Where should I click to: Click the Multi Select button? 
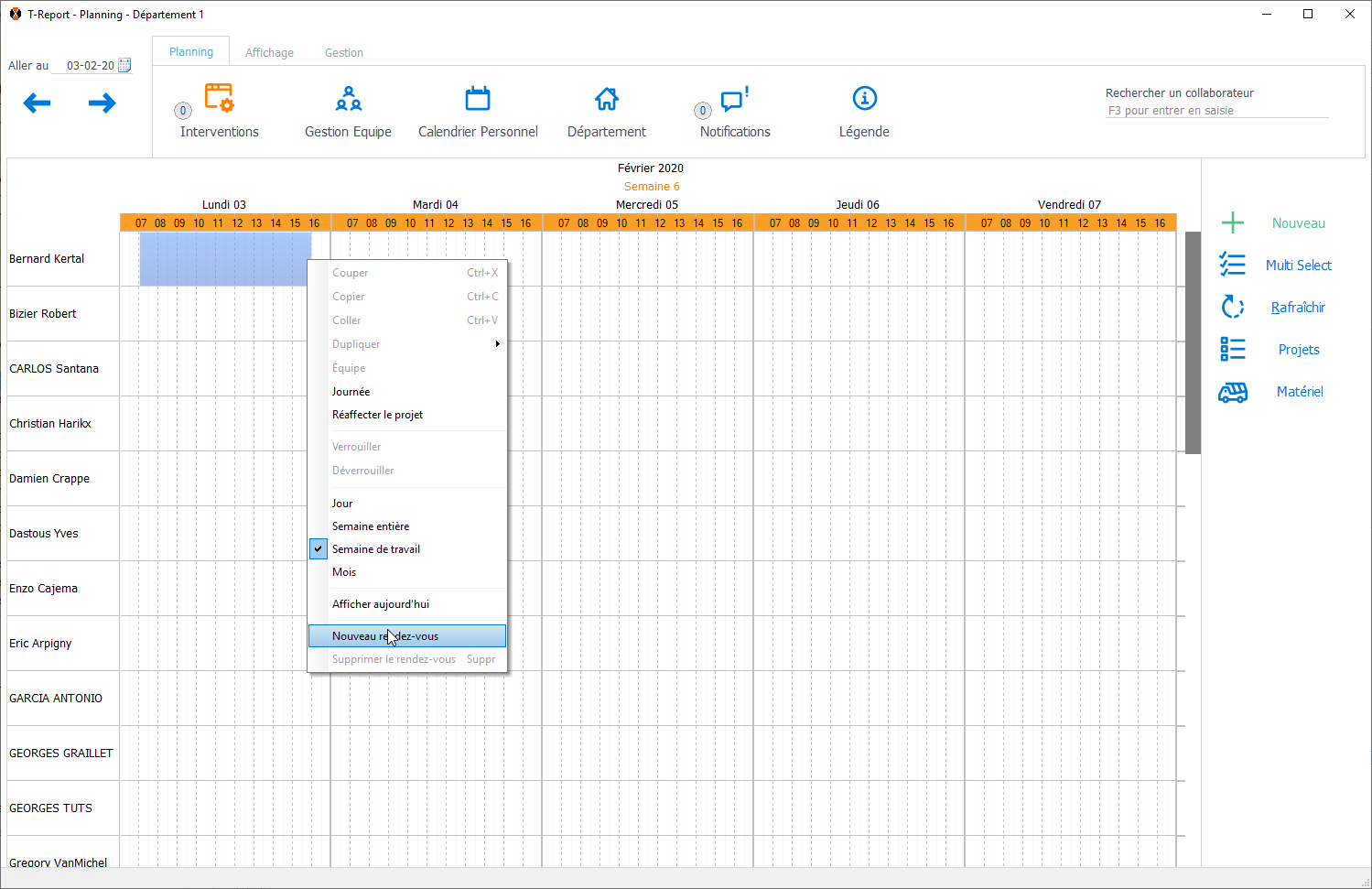[1297, 266]
